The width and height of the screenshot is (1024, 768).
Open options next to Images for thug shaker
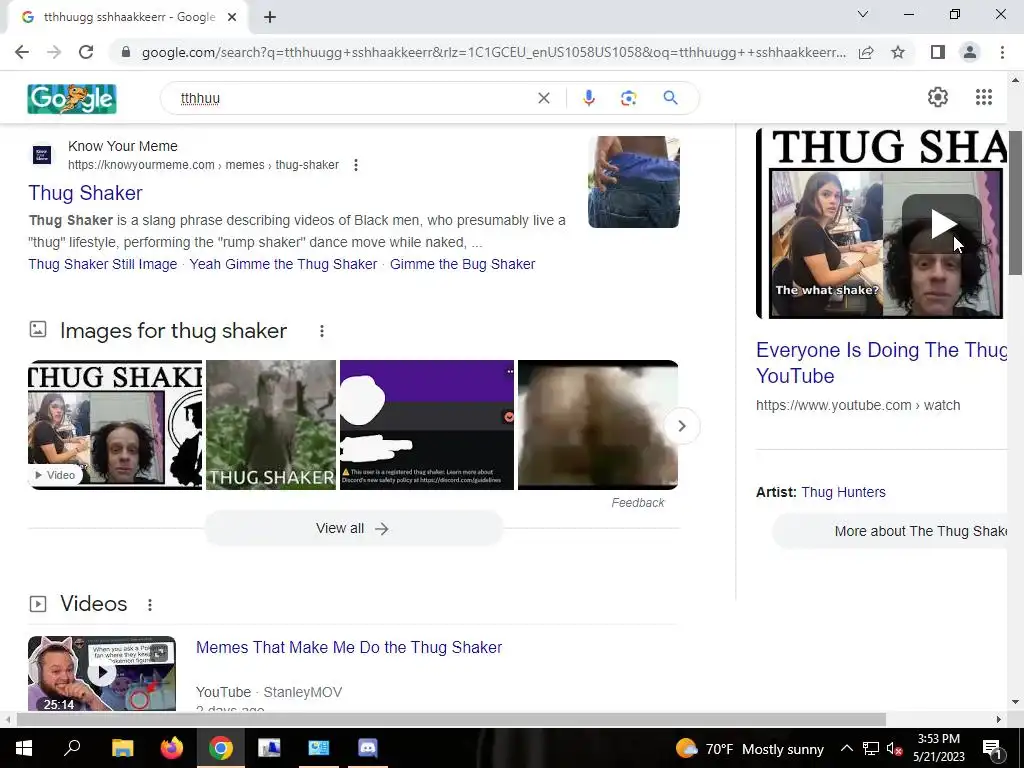pyautogui.click(x=321, y=331)
